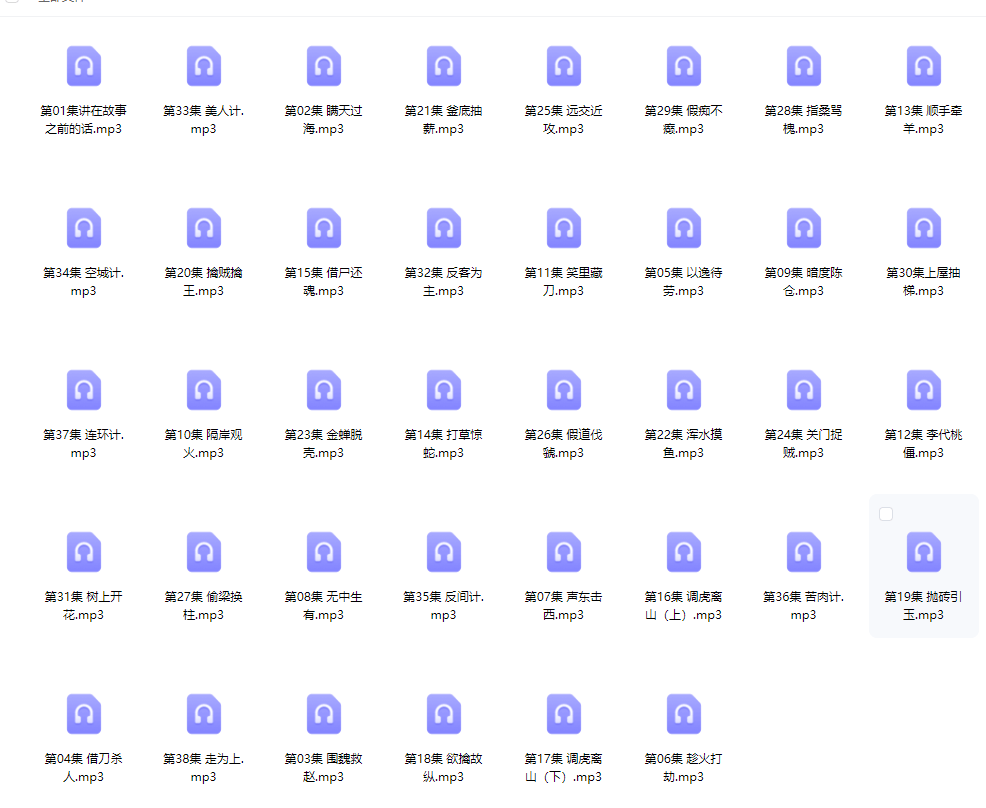Click the headphone icon above 第05集 以逸待劳
Image resolution: width=986 pixels, height=808 pixels.
[x=684, y=228]
